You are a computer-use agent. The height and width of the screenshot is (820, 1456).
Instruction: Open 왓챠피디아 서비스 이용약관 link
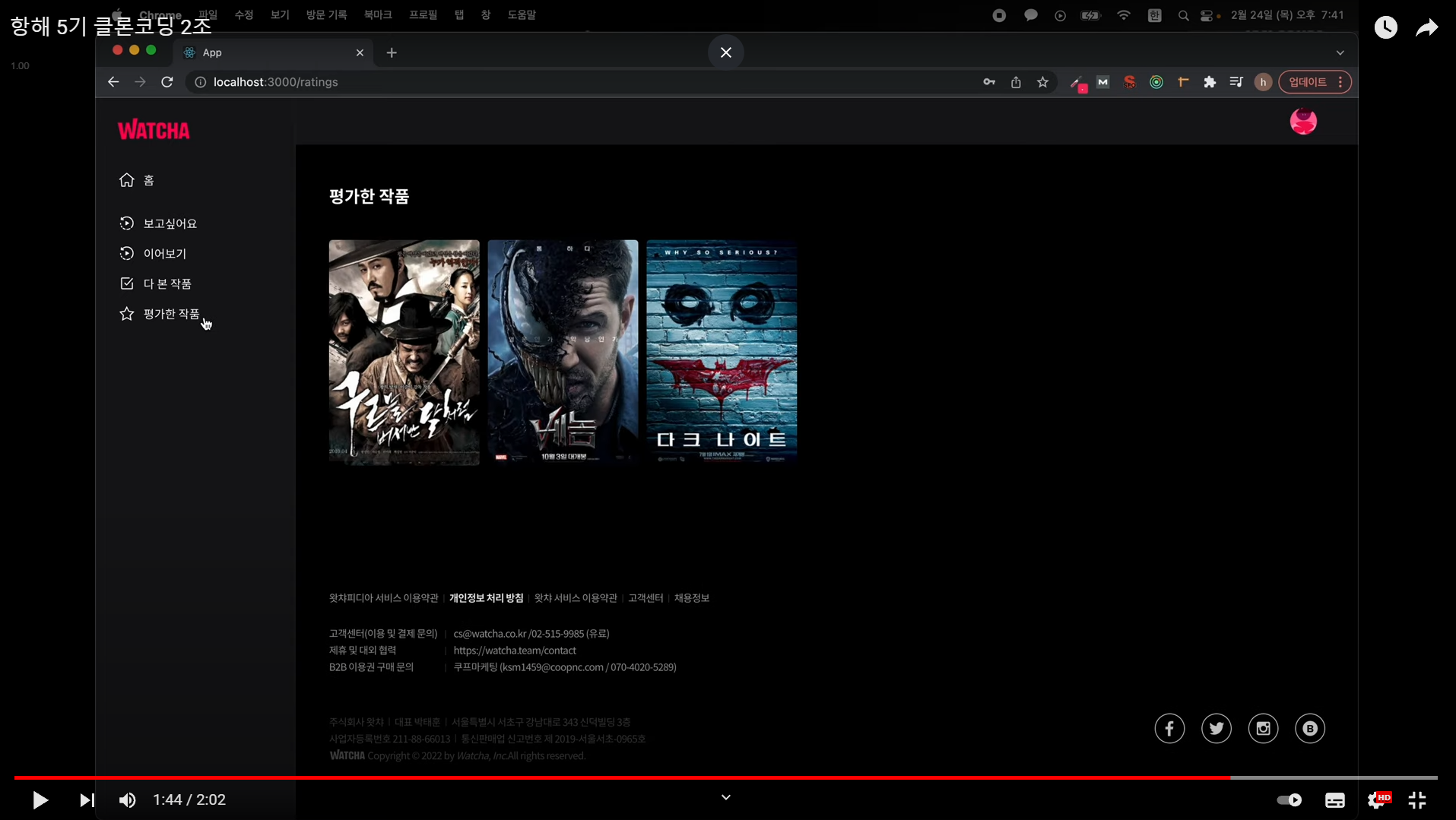pos(383,598)
